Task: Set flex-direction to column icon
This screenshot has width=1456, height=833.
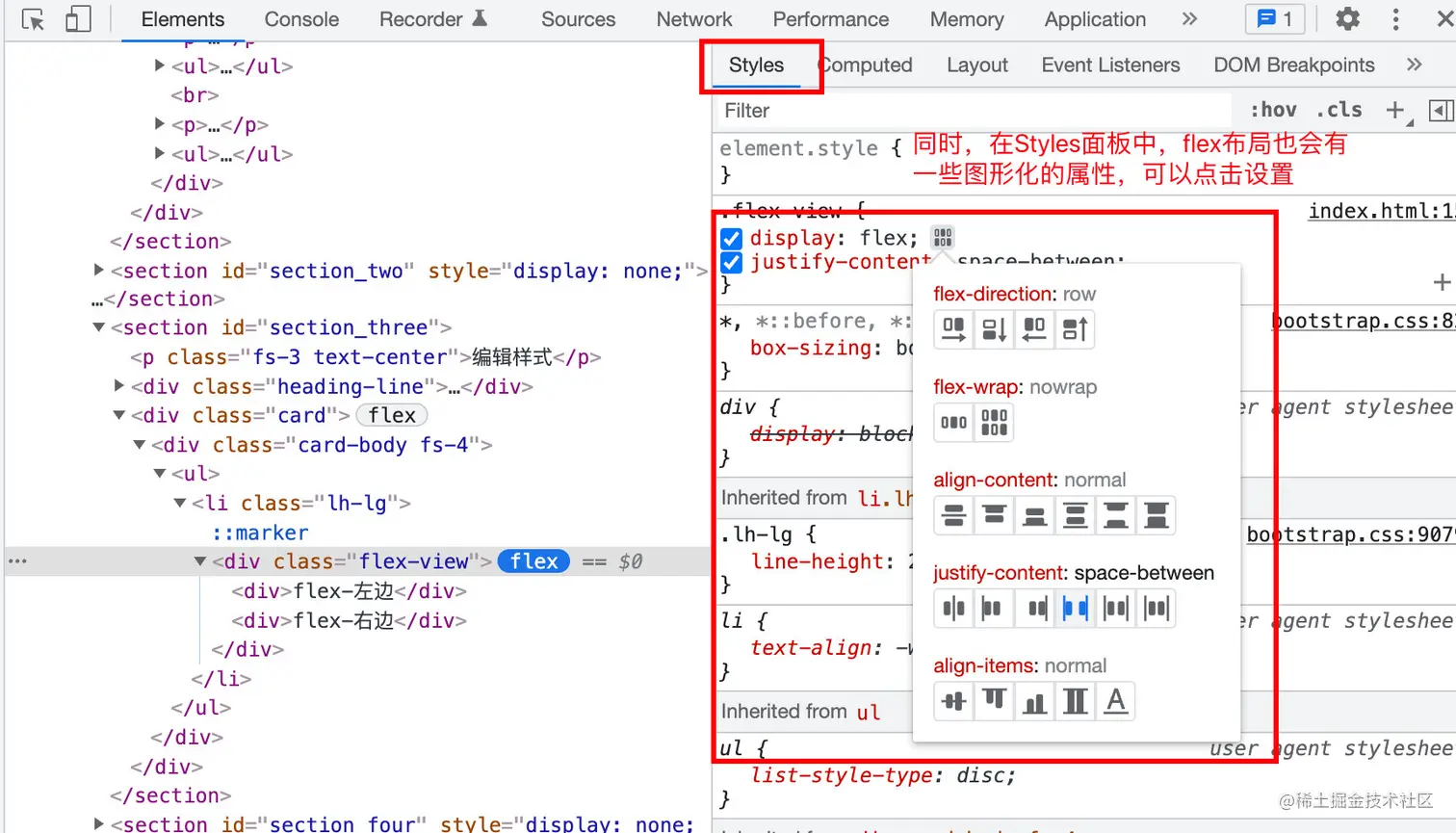Action: pos(994,329)
